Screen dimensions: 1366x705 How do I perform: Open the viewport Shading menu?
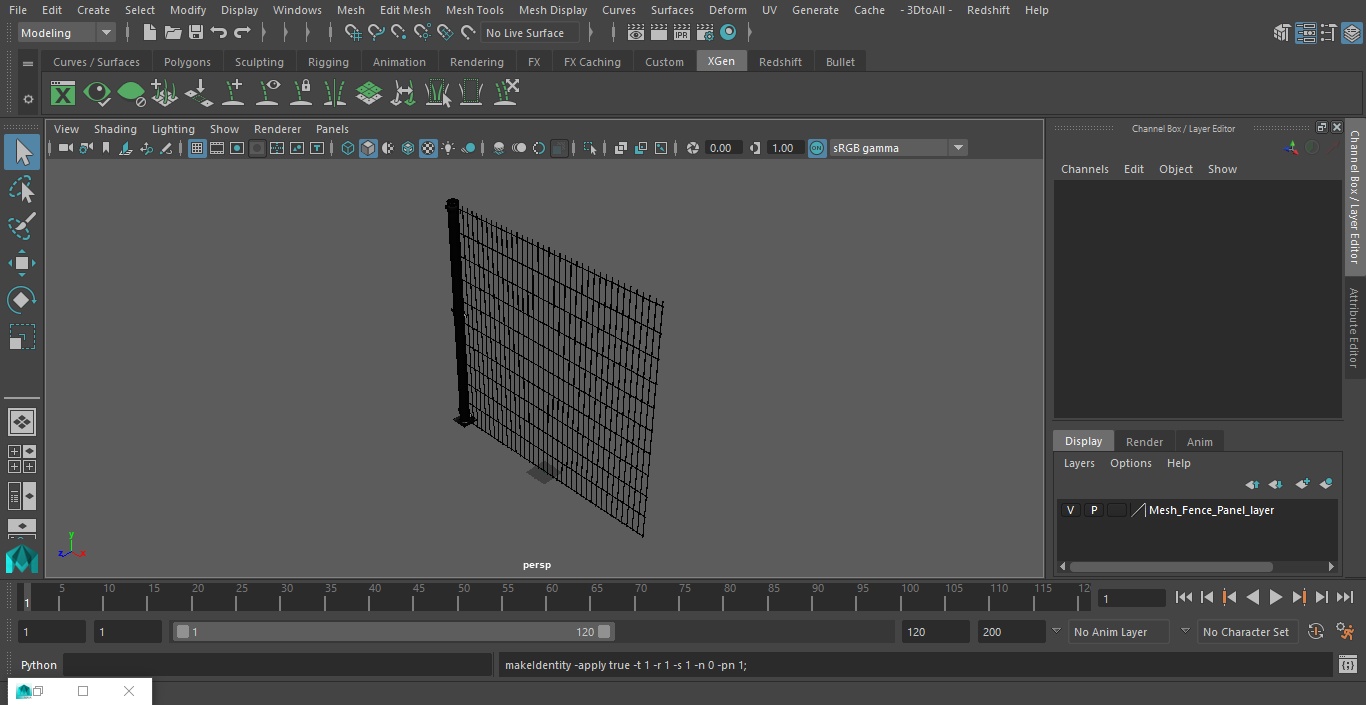115,129
